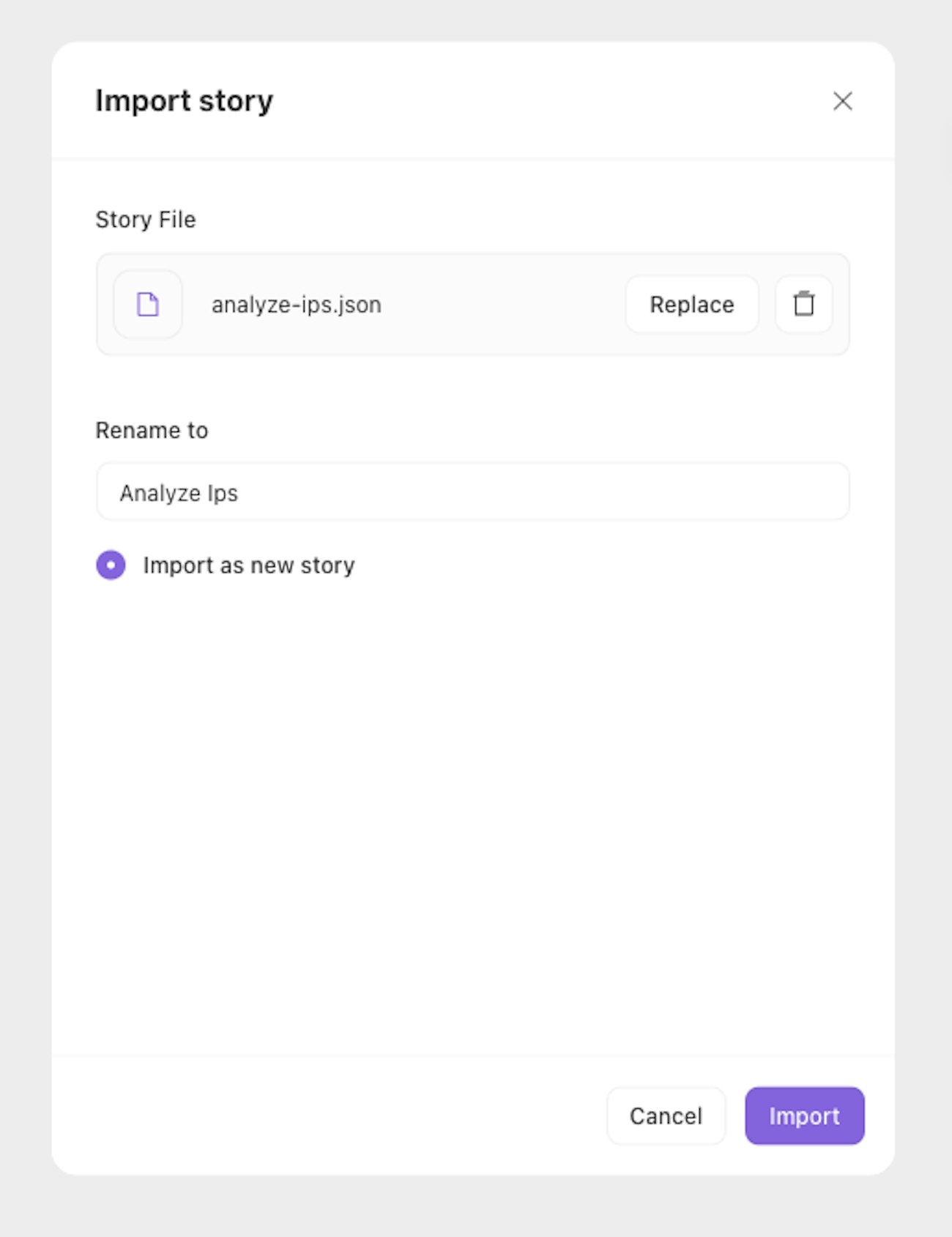Click the header divider line under the title
This screenshot has height=1237, width=952.
(472, 159)
